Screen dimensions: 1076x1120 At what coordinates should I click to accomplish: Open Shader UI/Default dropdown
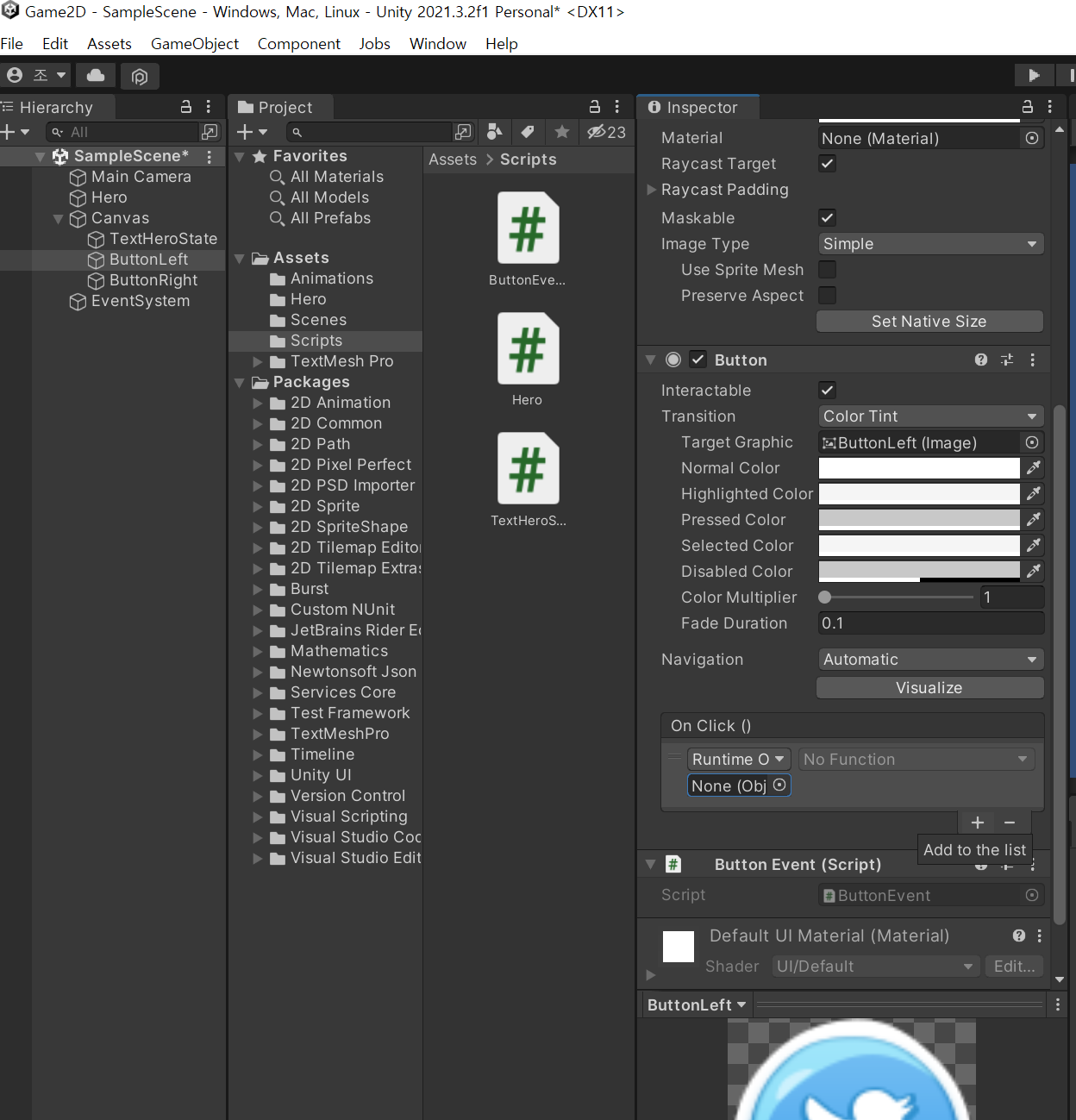875,967
